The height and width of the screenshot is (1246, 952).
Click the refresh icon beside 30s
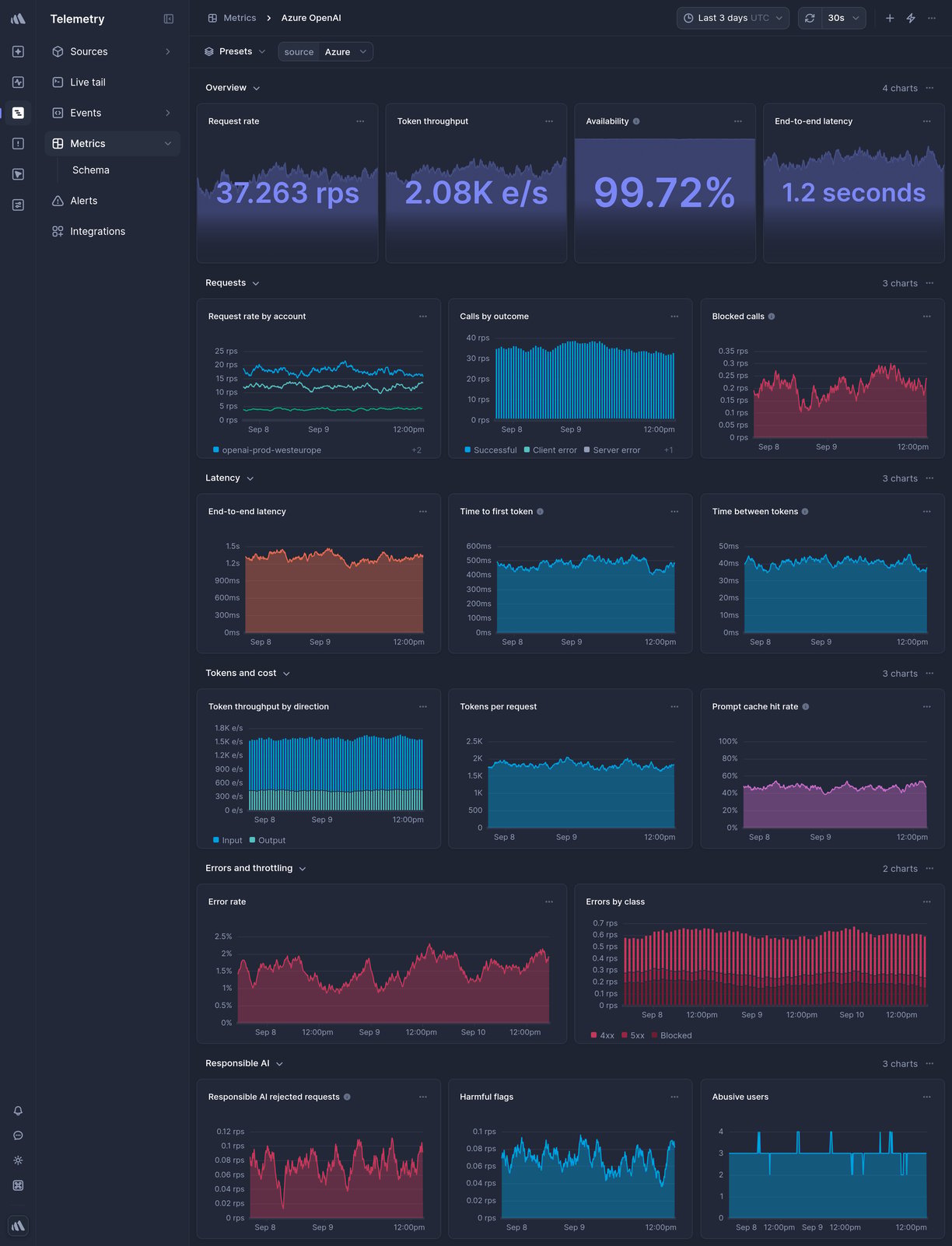coord(810,18)
